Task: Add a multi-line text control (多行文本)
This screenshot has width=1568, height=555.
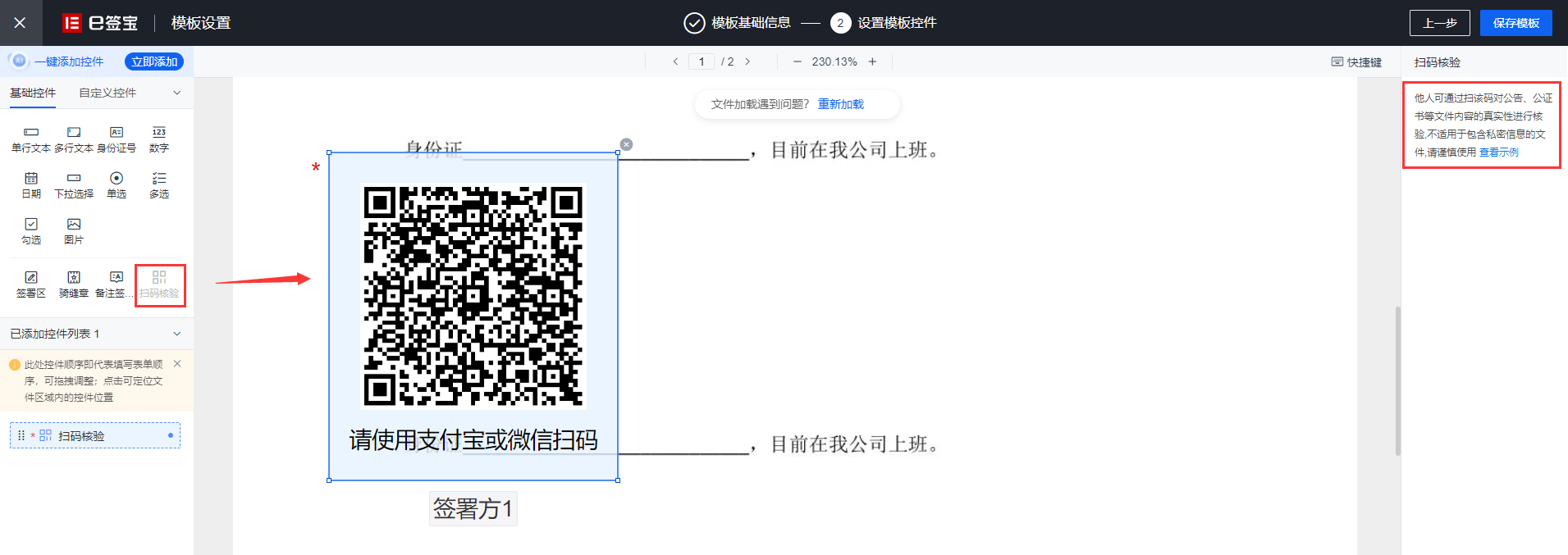Action: (74, 139)
